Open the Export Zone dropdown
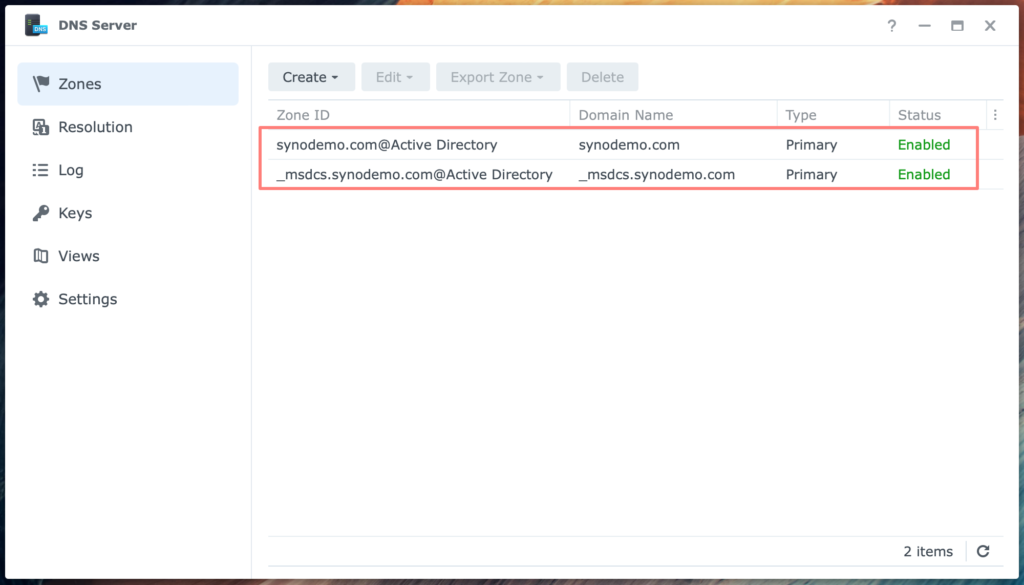Screen dimensions: 1024x585 coord(498,76)
